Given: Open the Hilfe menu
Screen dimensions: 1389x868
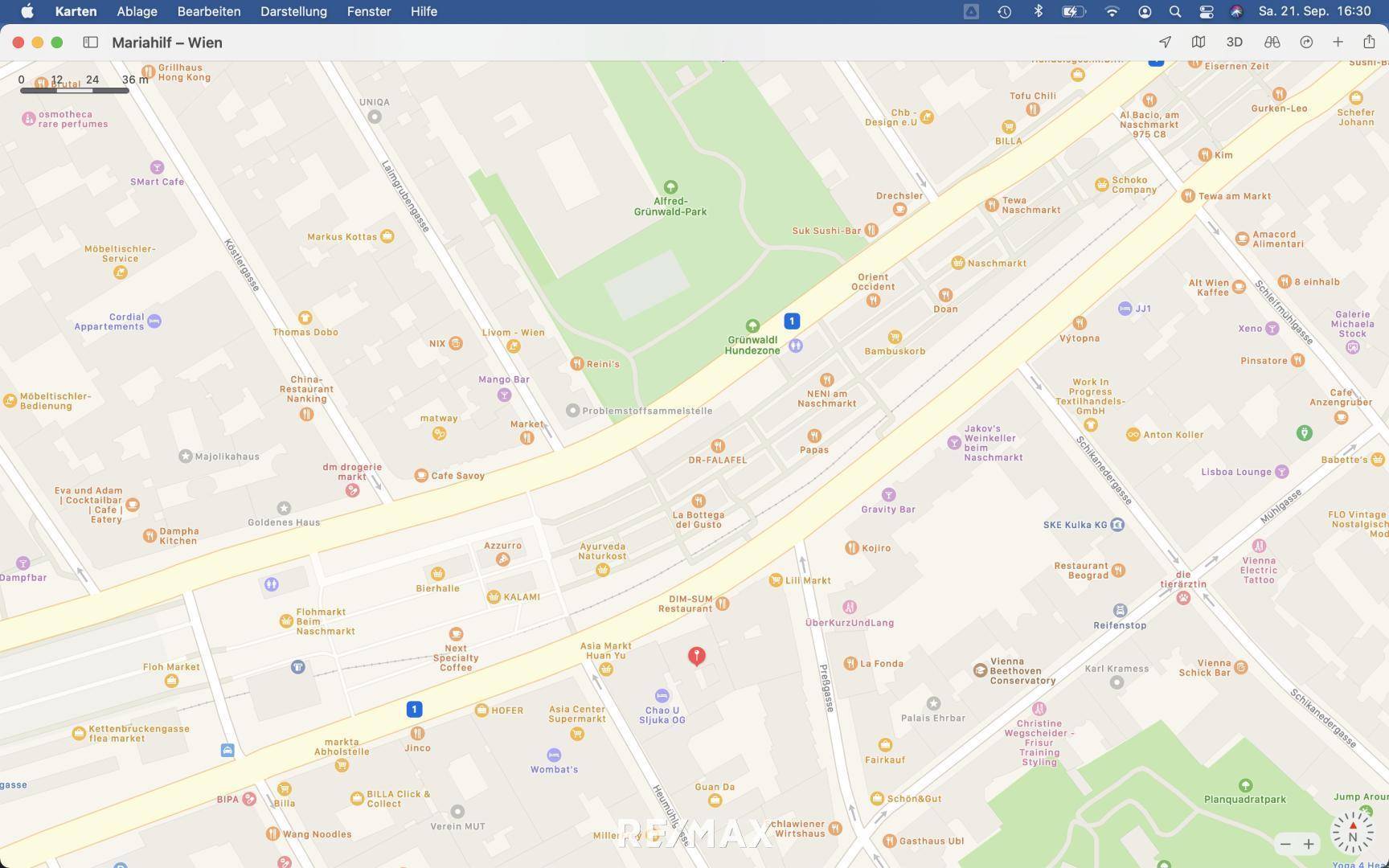Looking at the screenshot, I should click(424, 11).
